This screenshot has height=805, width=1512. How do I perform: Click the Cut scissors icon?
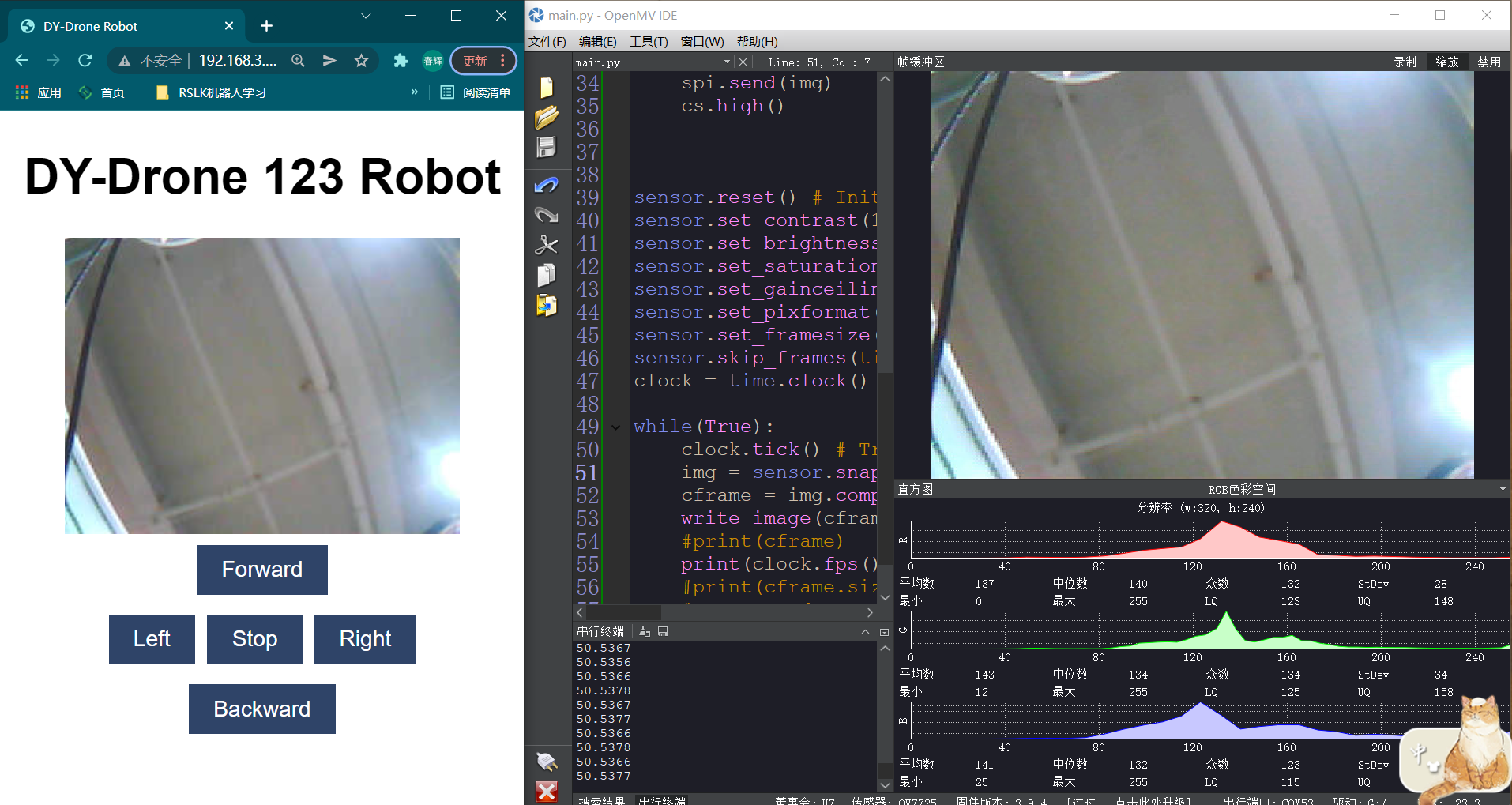547,245
